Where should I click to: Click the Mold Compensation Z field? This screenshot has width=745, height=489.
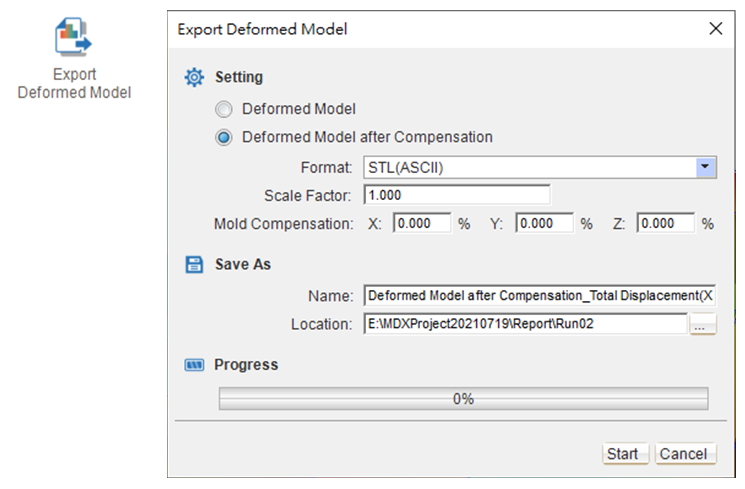pyautogui.click(x=666, y=223)
